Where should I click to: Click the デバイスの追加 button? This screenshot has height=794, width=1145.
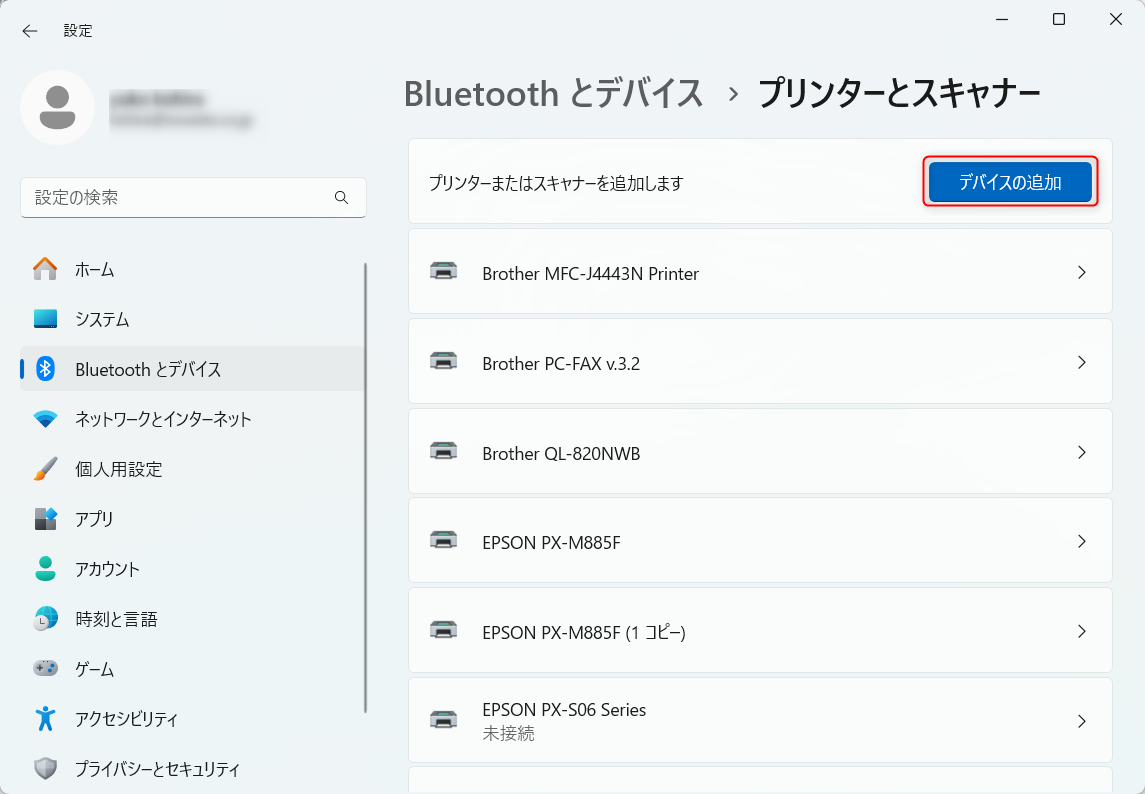[1010, 182]
